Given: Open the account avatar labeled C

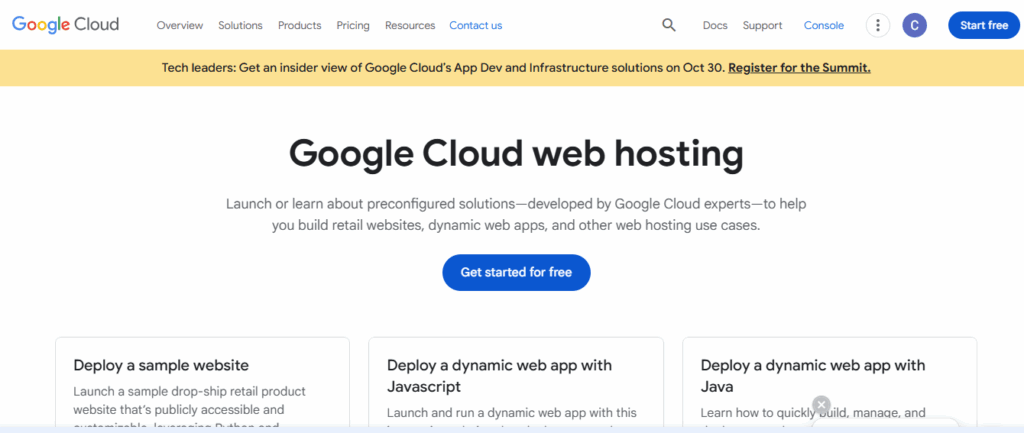Looking at the screenshot, I should [914, 25].
